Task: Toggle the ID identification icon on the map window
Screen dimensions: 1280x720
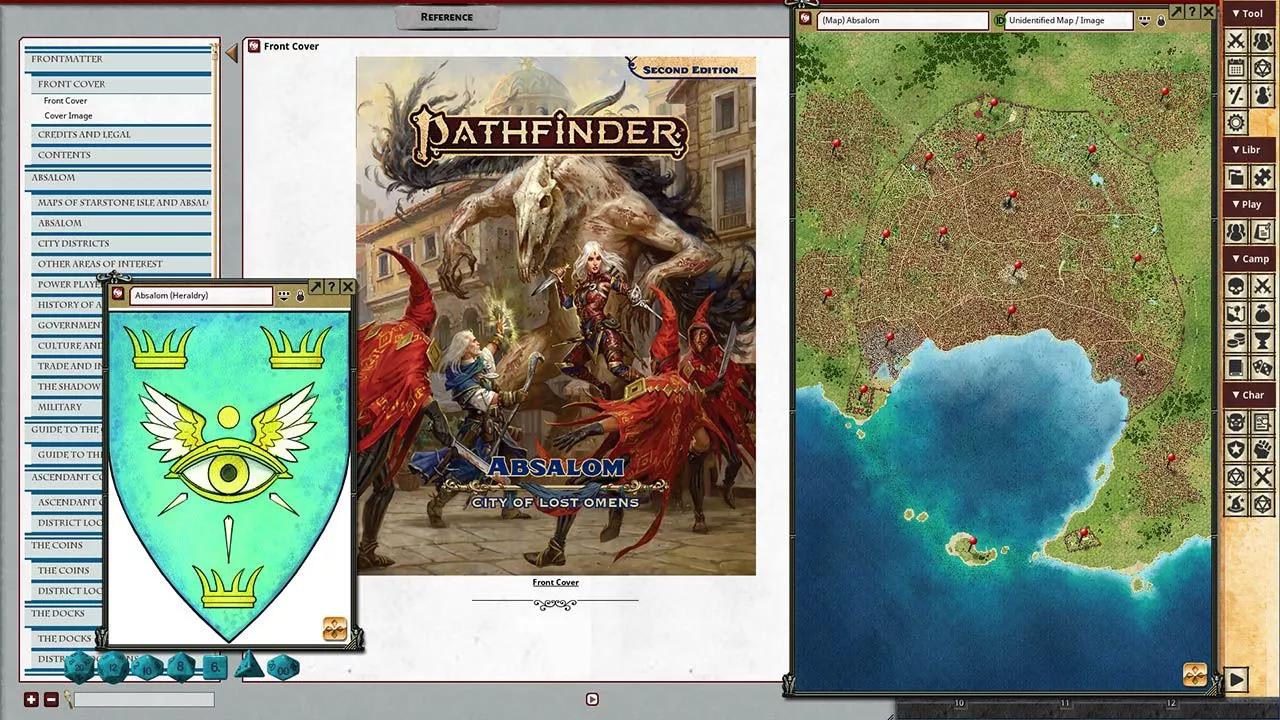Action: point(998,20)
